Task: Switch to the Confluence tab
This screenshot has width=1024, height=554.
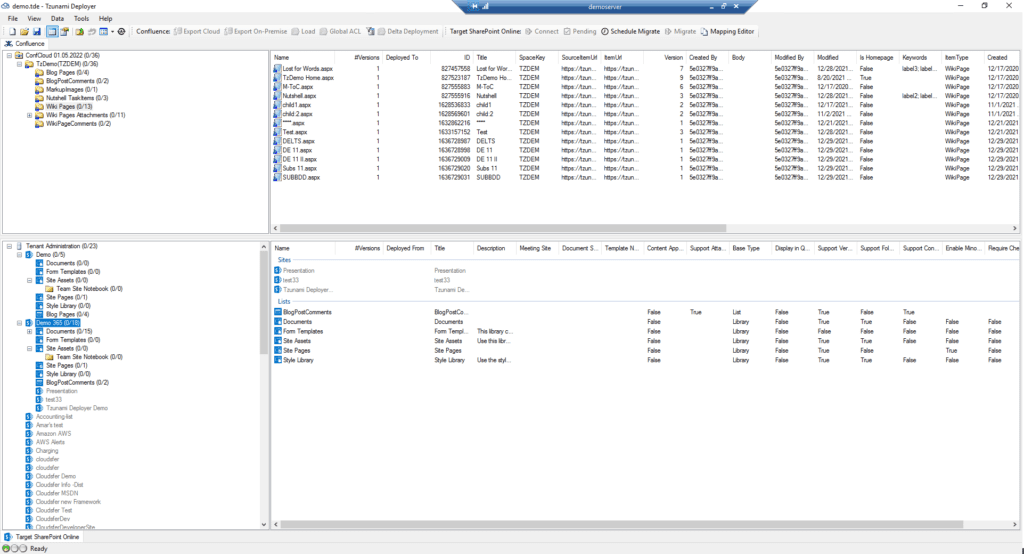Action: (25, 44)
